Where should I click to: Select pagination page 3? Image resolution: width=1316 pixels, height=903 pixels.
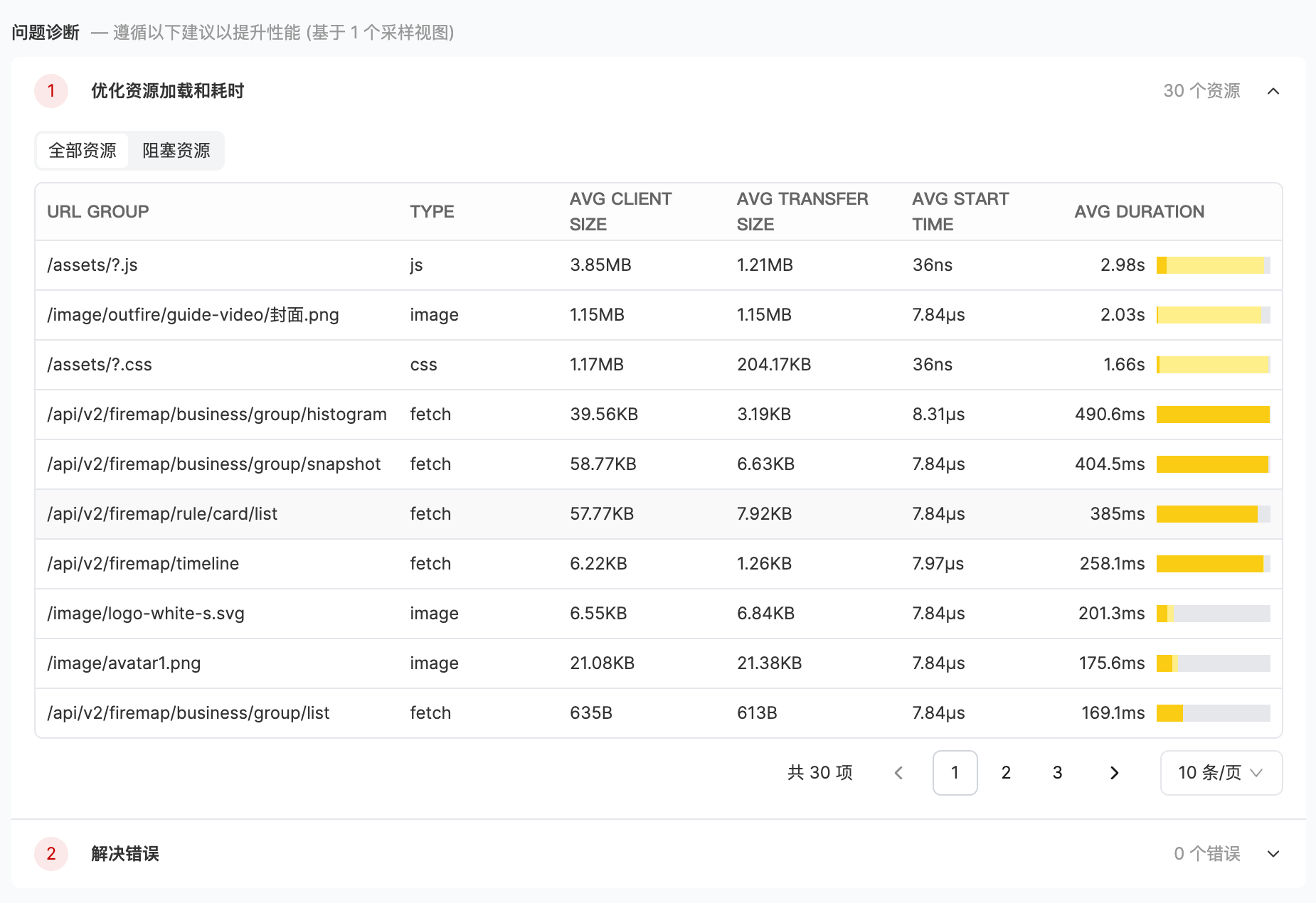[1058, 773]
